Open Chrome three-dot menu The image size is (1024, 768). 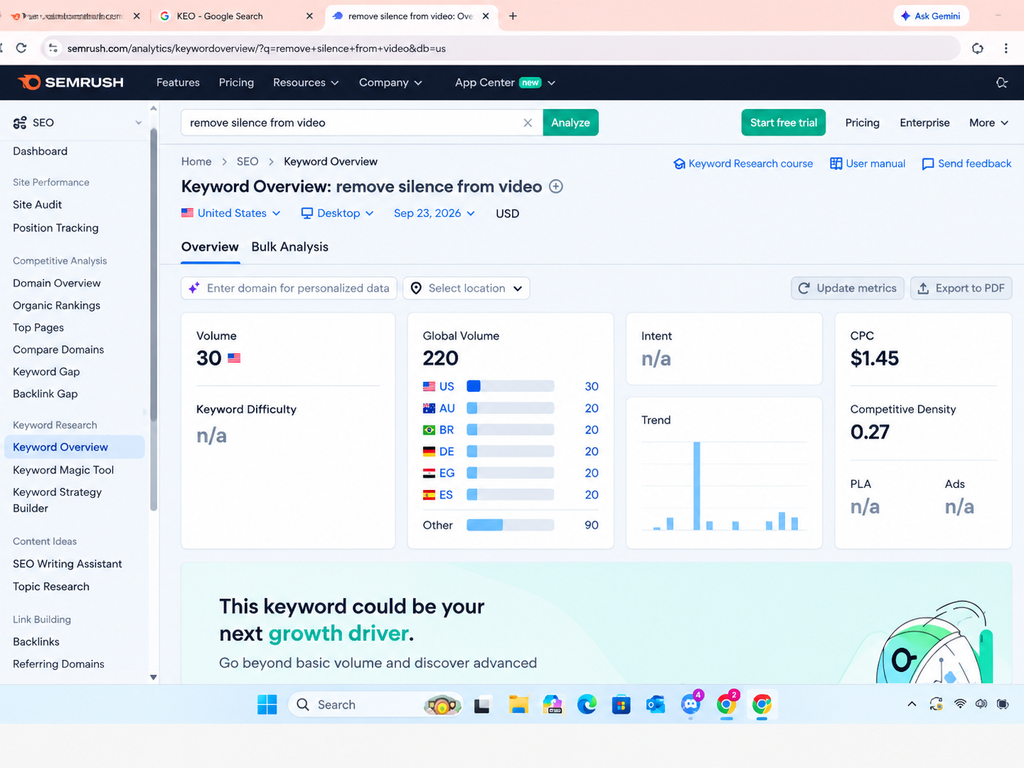[x=1006, y=48]
